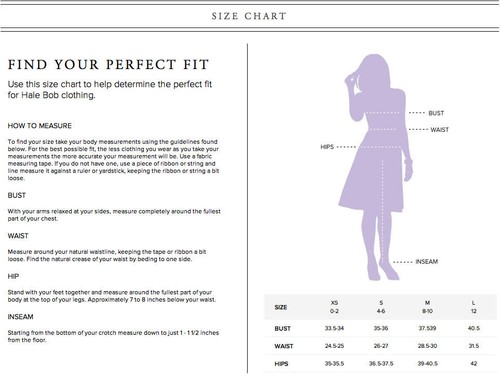Click the HIPS label left of figure

pos(327,147)
